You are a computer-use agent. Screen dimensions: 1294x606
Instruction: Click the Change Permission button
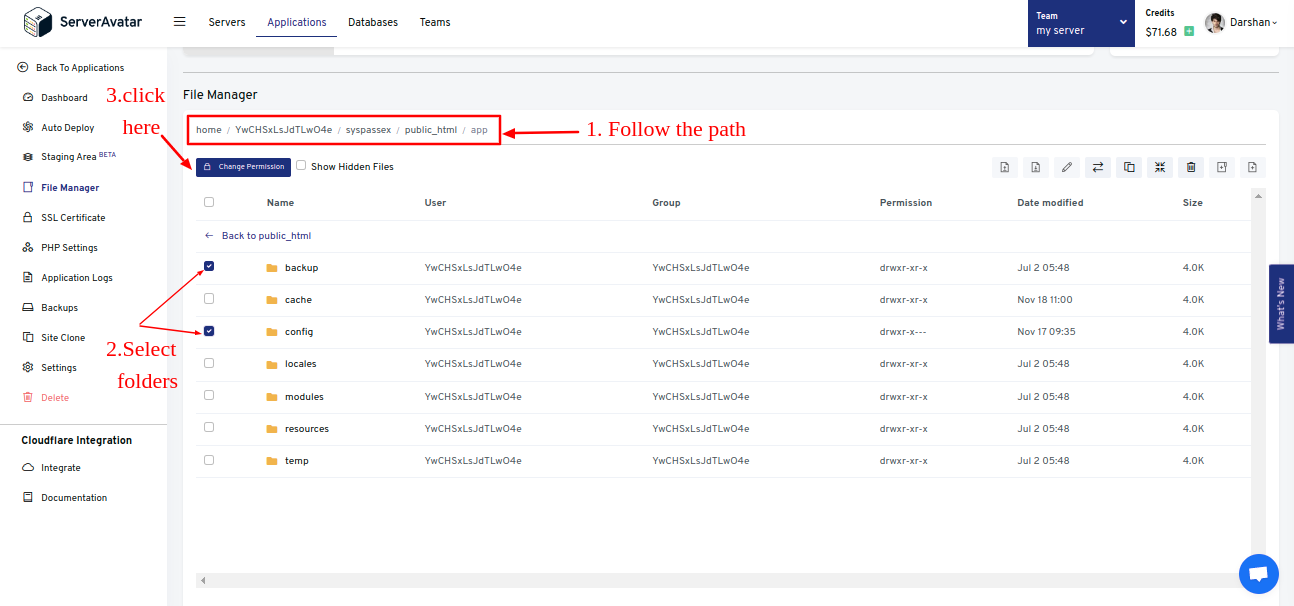(x=243, y=167)
